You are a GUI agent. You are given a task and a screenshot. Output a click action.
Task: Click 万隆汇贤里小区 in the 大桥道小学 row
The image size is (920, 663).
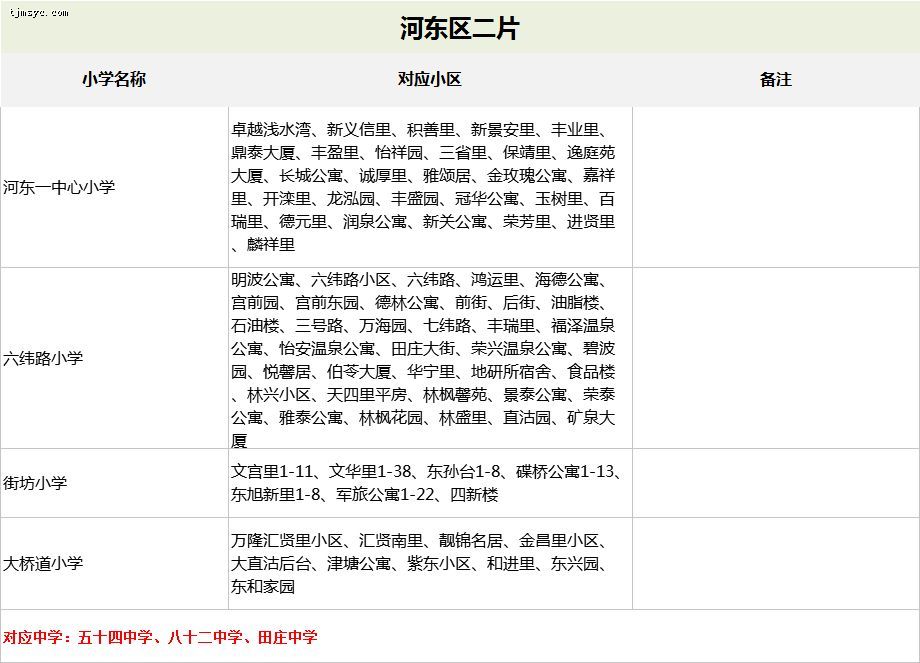287,541
